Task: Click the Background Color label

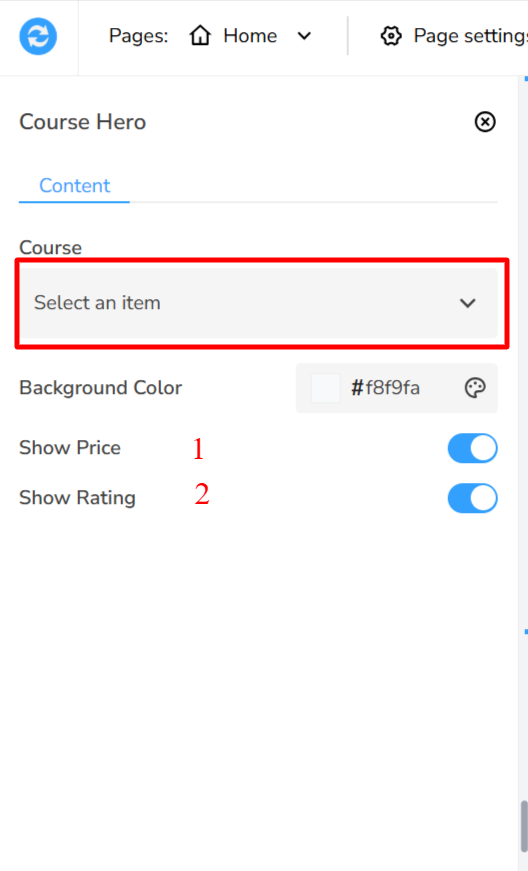Action: click(100, 388)
